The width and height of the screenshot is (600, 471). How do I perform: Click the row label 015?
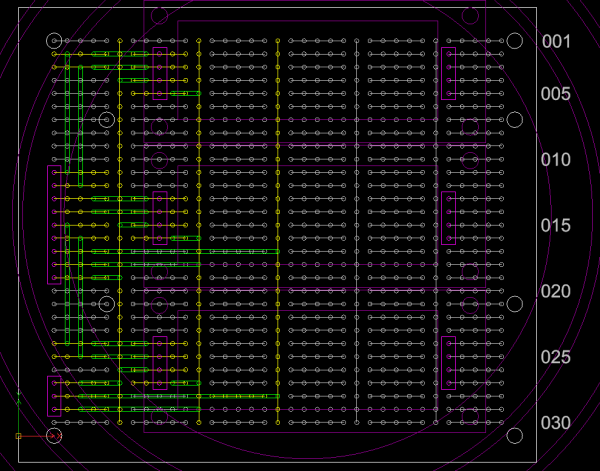click(x=556, y=226)
